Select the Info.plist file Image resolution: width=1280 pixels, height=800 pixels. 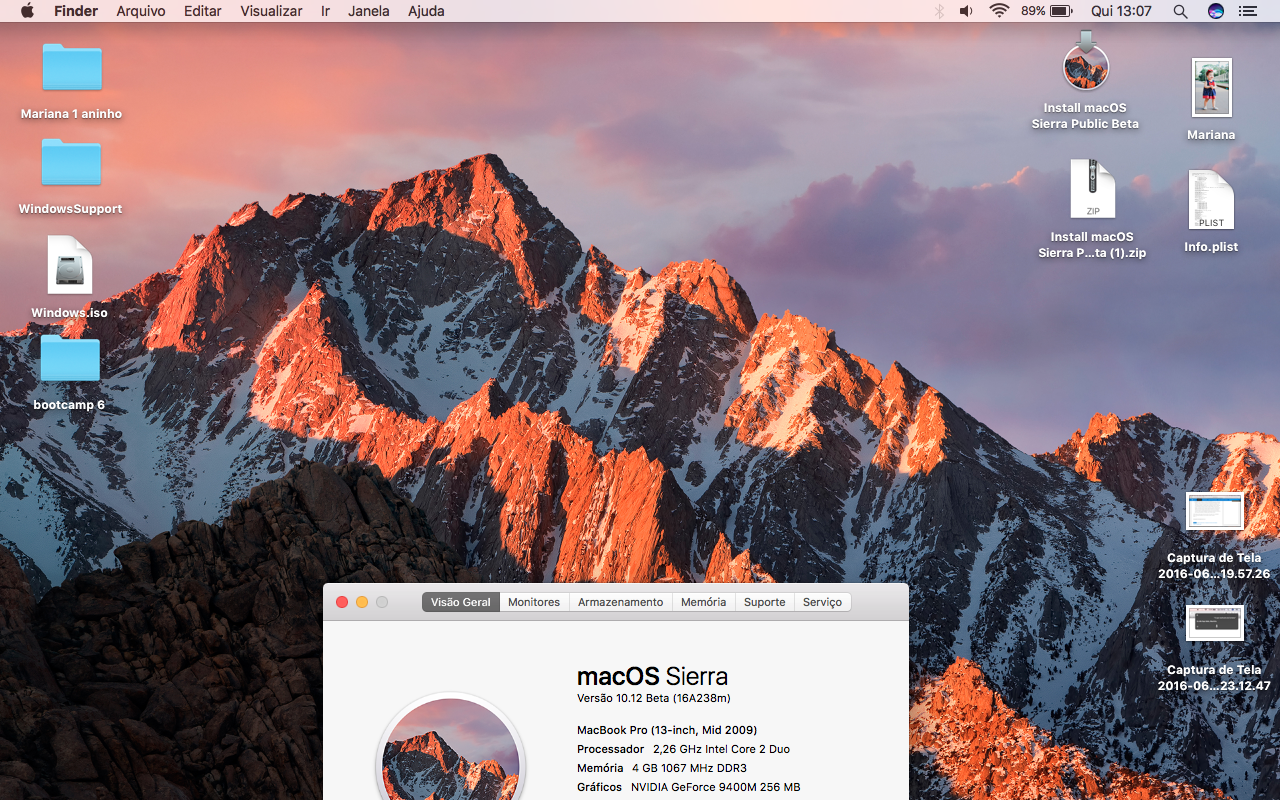[x=1211, y=211]
